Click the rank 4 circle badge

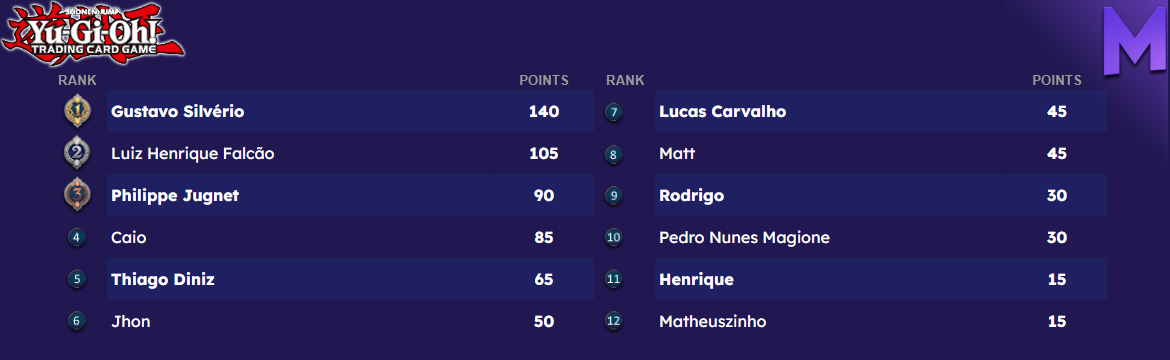(77, 238)
